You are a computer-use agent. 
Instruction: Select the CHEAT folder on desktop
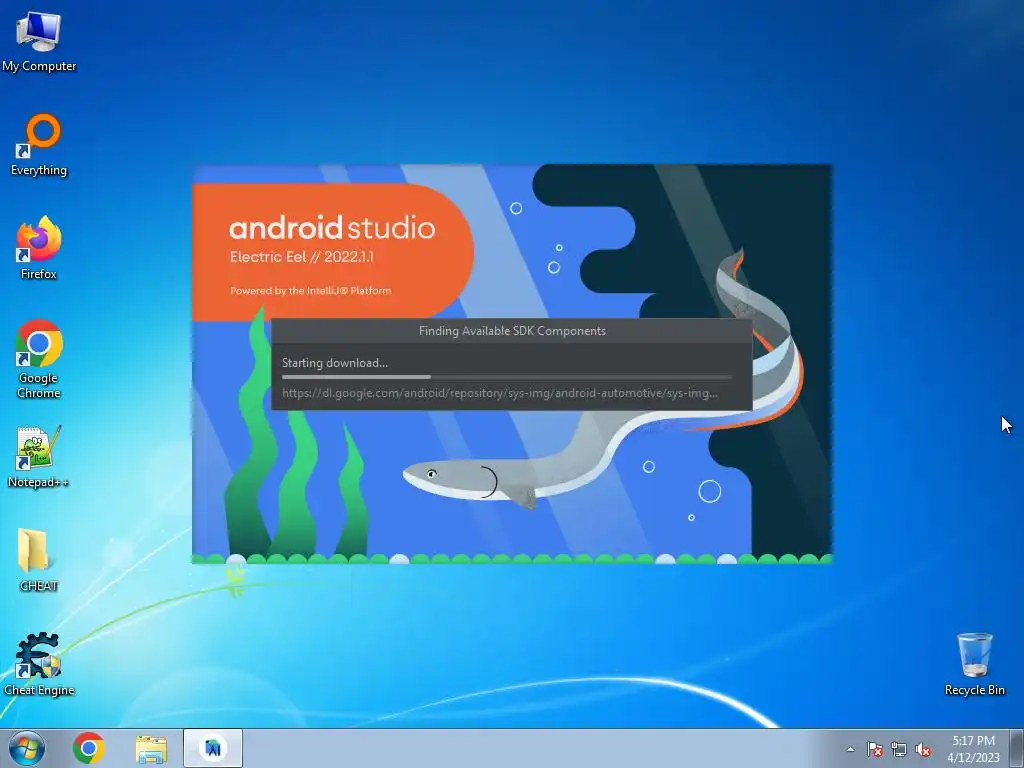39,560
